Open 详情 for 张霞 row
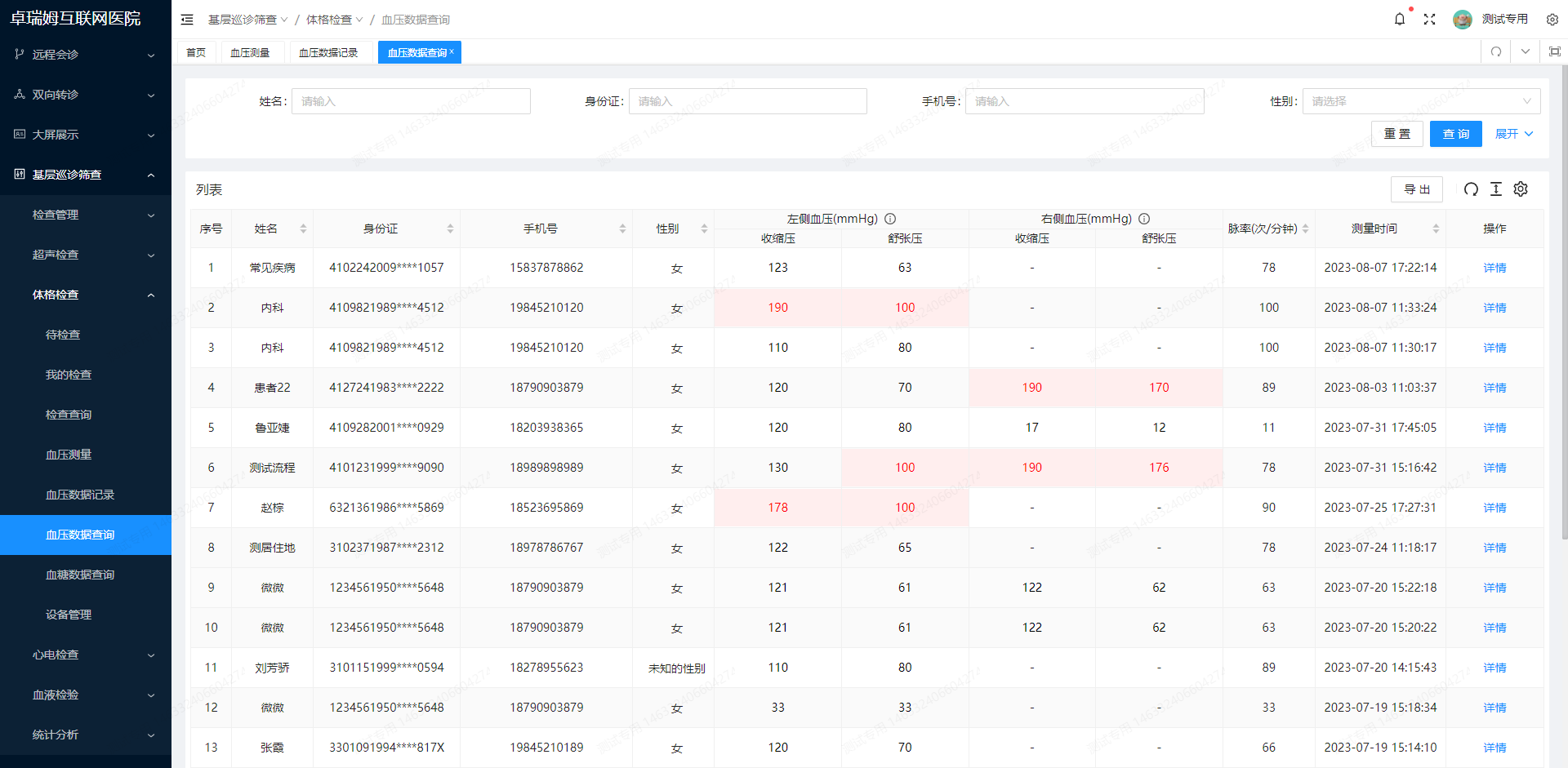Image resolution: width=1568 pixels, height=768 pixels. click(1494, 748)
